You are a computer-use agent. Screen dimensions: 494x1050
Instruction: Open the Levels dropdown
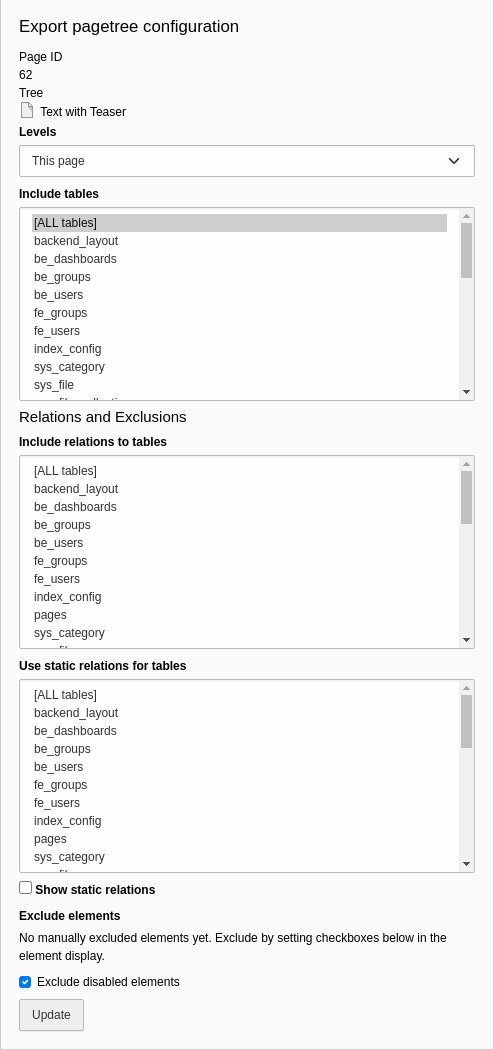(x=247, y=161)
